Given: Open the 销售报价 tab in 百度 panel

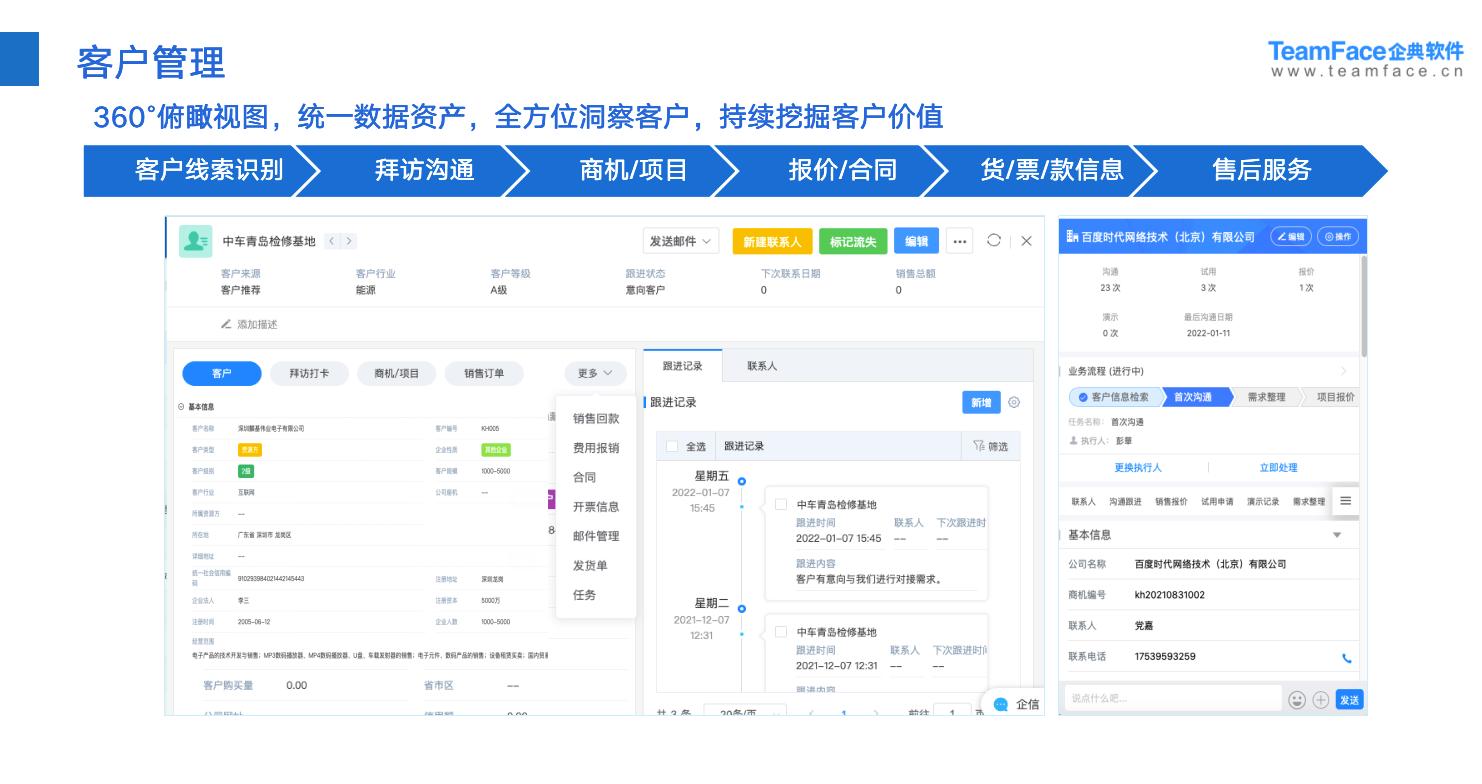Looking at the screenshot, I should (x=1172, y=501).
